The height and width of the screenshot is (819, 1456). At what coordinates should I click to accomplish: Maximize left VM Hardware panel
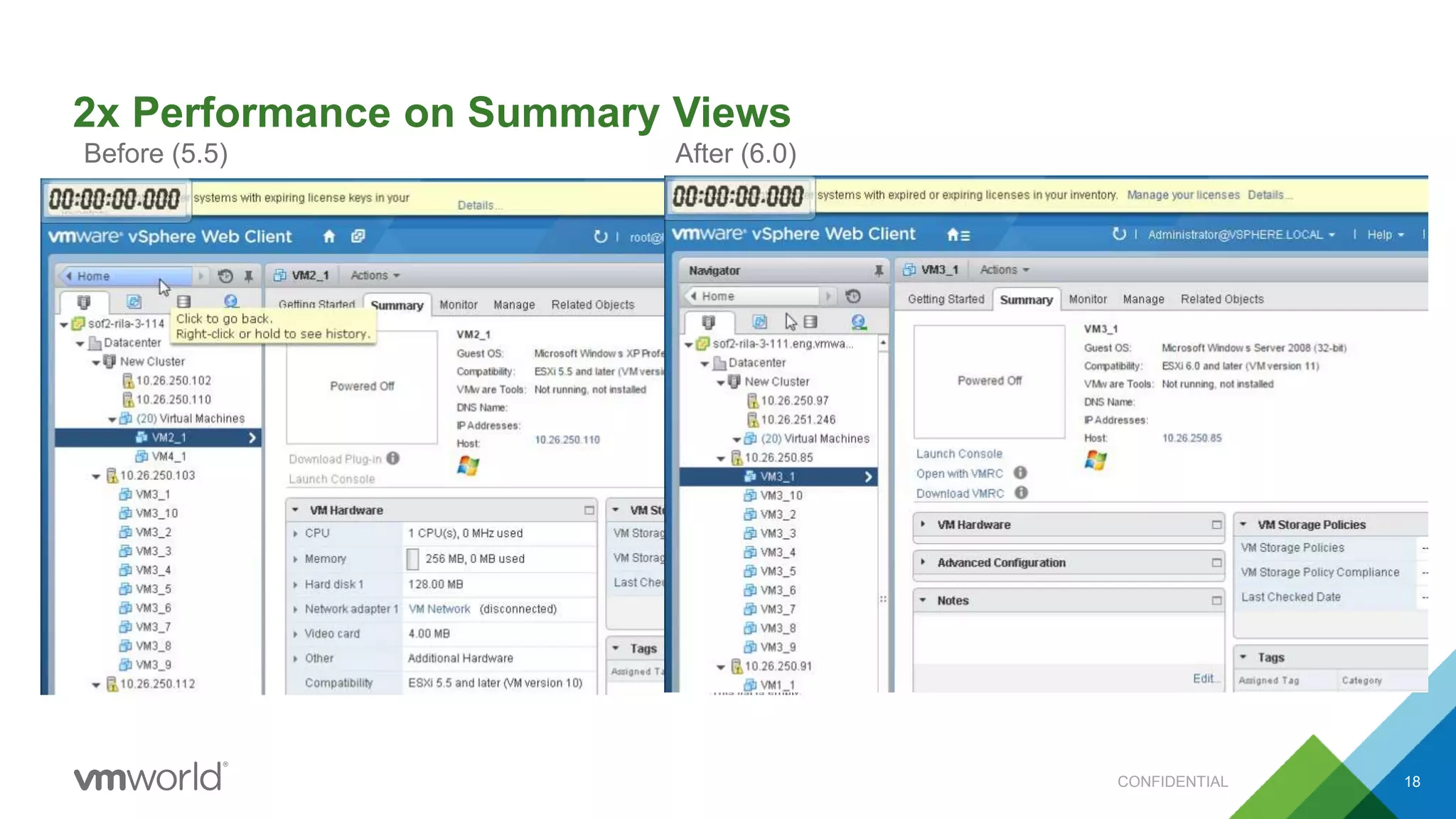(x=589, y=510)
